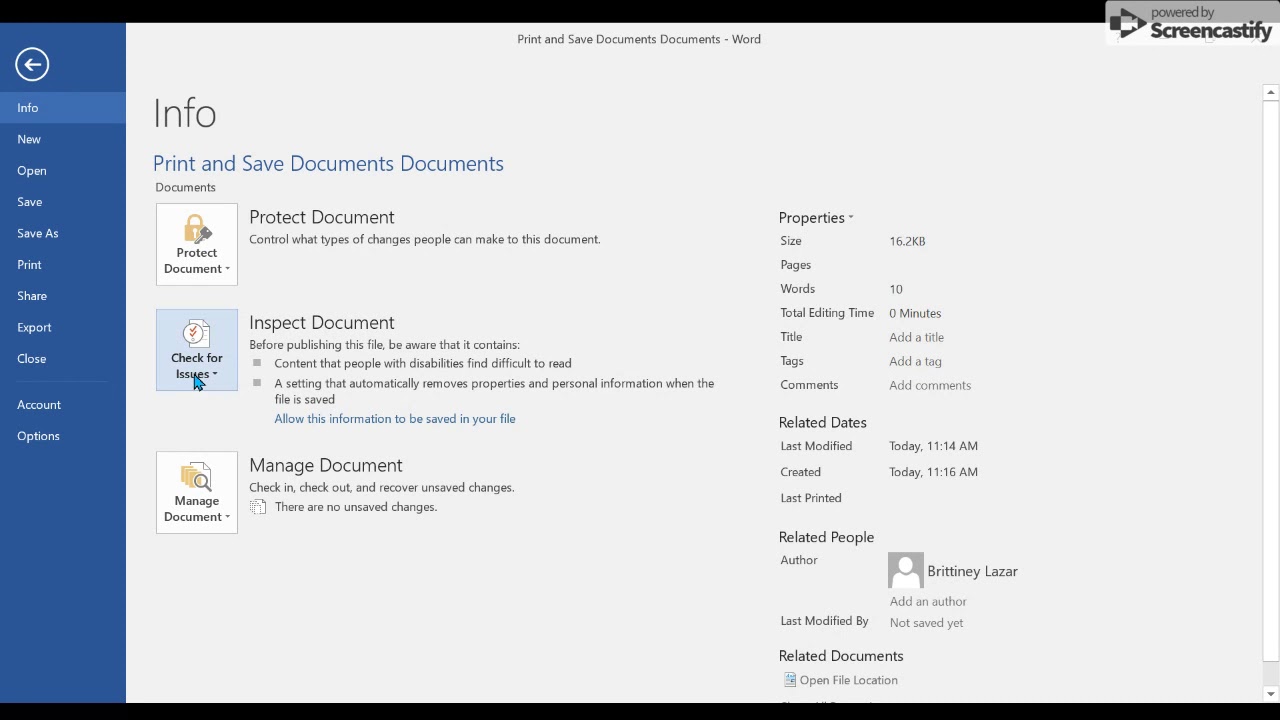Image resolution: width=1280 pixels, height=720 pixels.
Task: Click the Add a tag field
Action: (x=916, y=361)
